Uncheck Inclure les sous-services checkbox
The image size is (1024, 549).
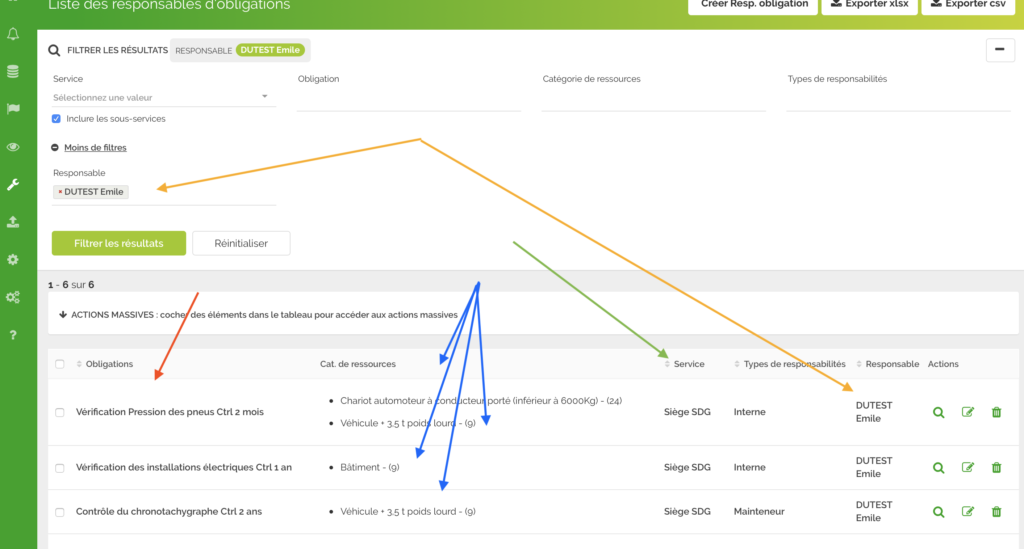57,119
